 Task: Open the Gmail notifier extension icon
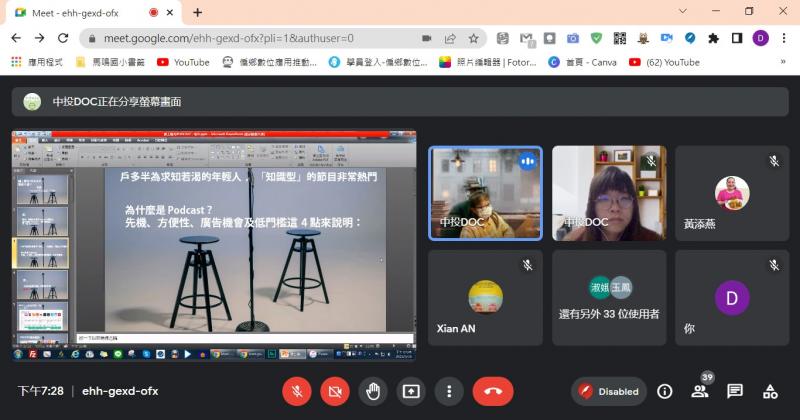tap(527, 39)
